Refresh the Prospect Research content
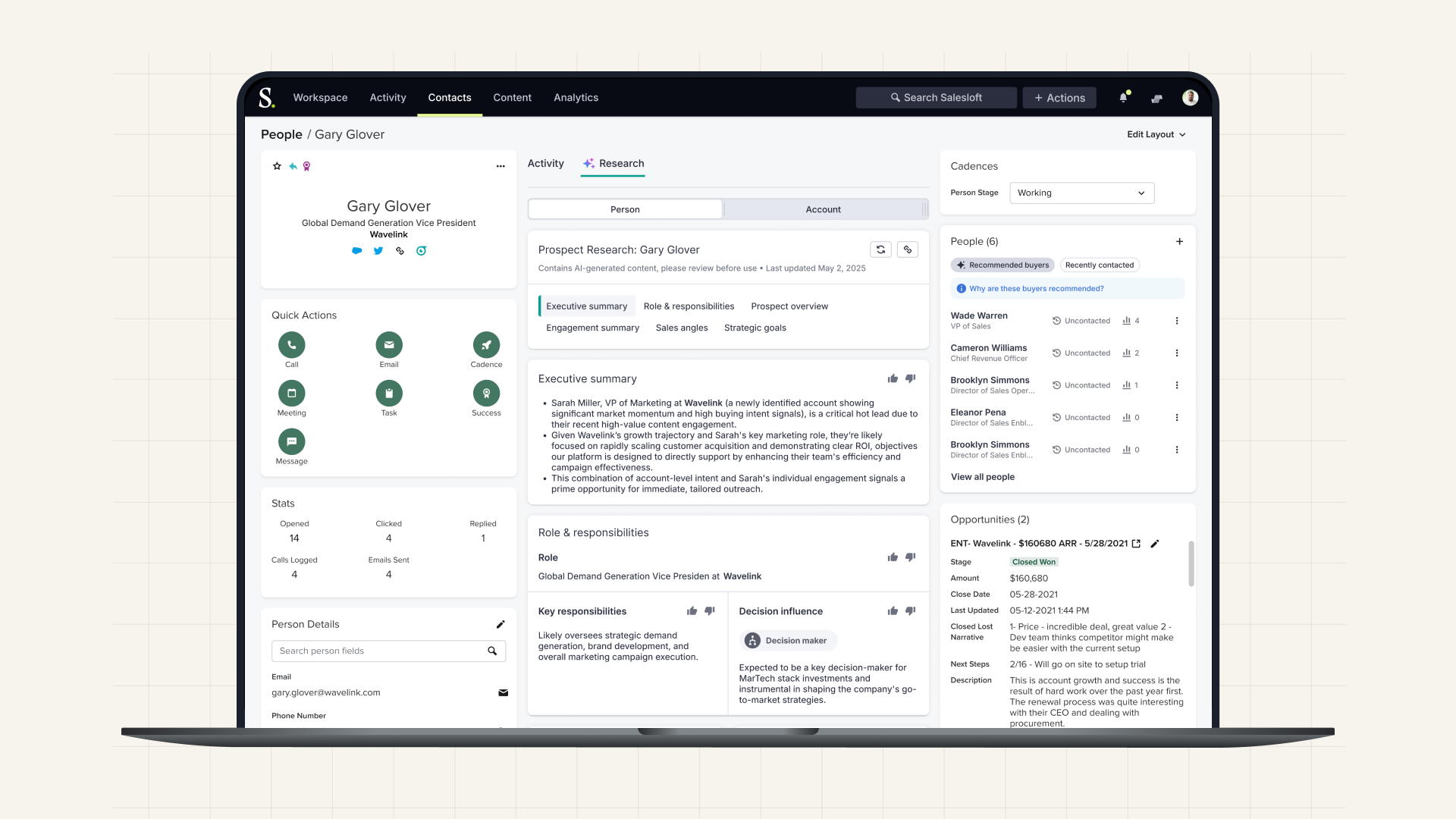 point(880,249)
